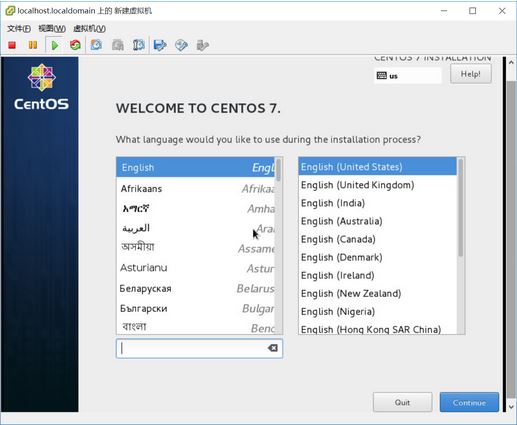The height and width of the screenshot is (425, 517).
Task: Click the USB device connect icon
Action: tap(202, 45)
